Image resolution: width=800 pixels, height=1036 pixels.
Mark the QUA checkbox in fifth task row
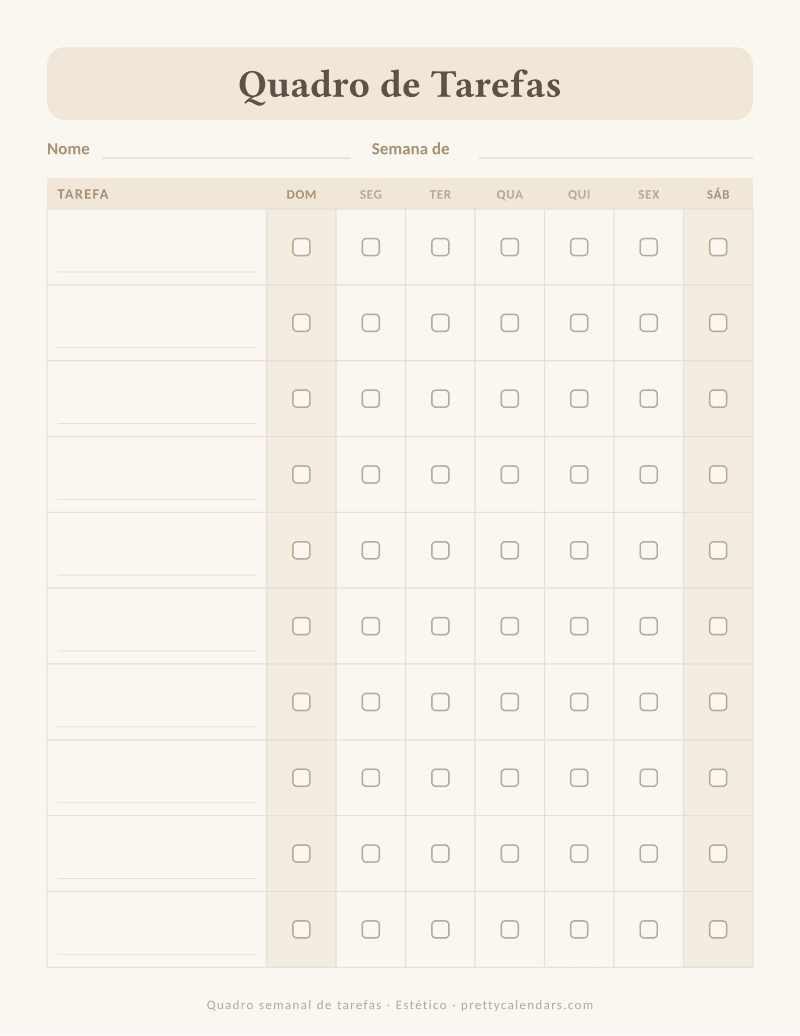[509, 550]
